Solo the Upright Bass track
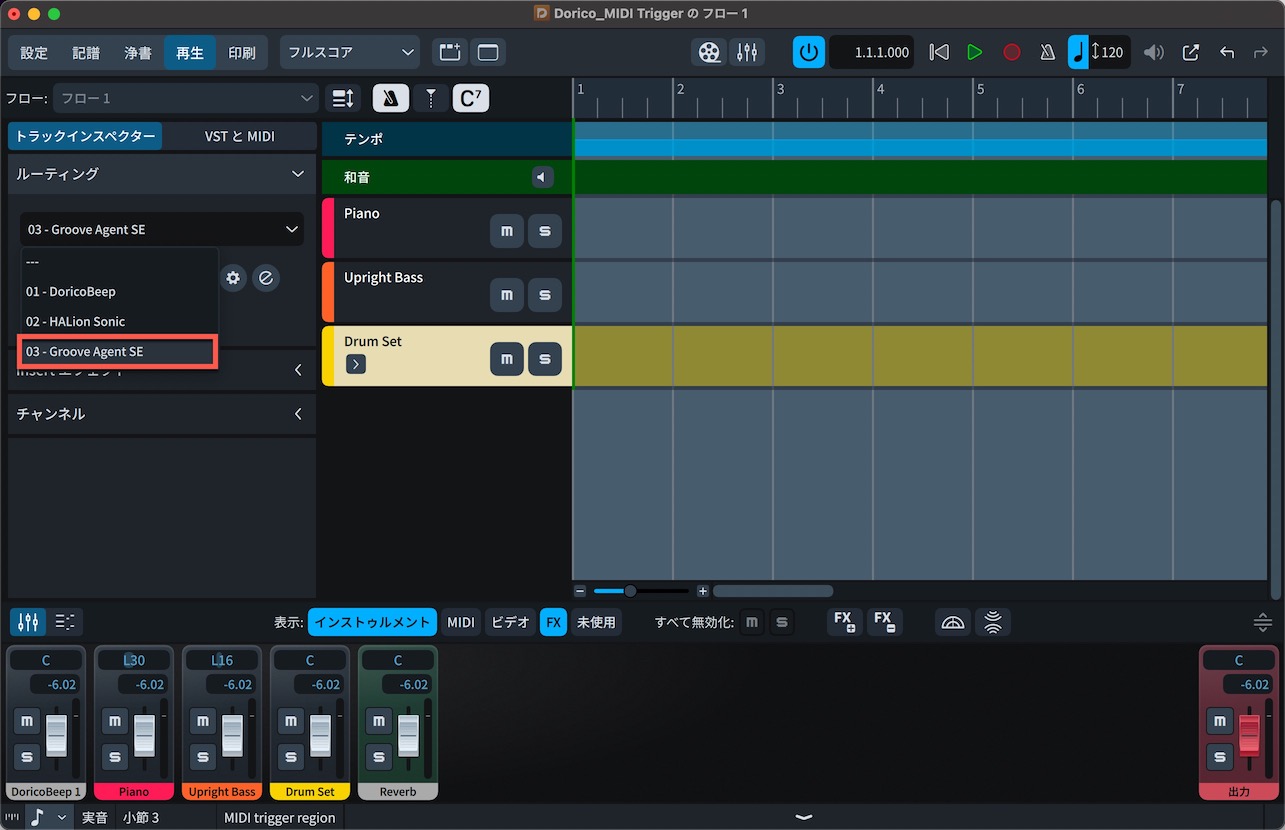This screenshot has height=830, width=1285. (x=545, y=295)
